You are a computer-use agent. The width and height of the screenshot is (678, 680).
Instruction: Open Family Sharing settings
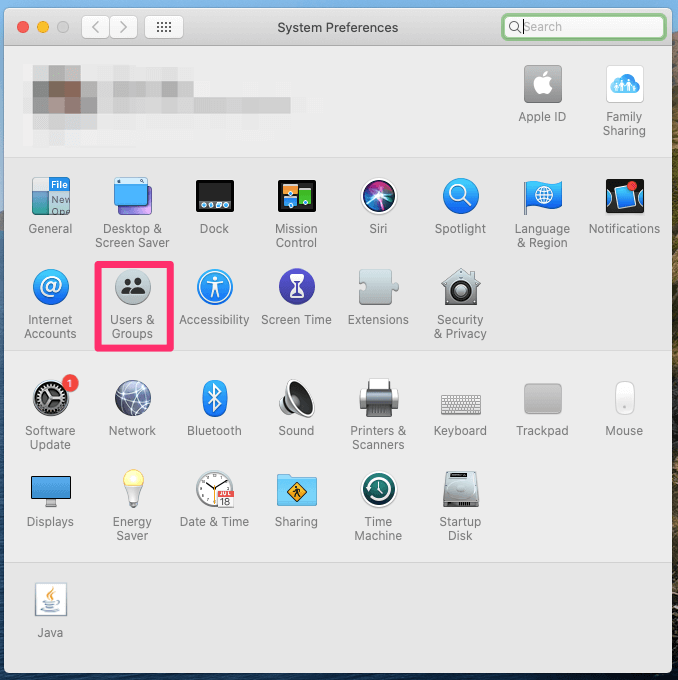coord(625,84)
